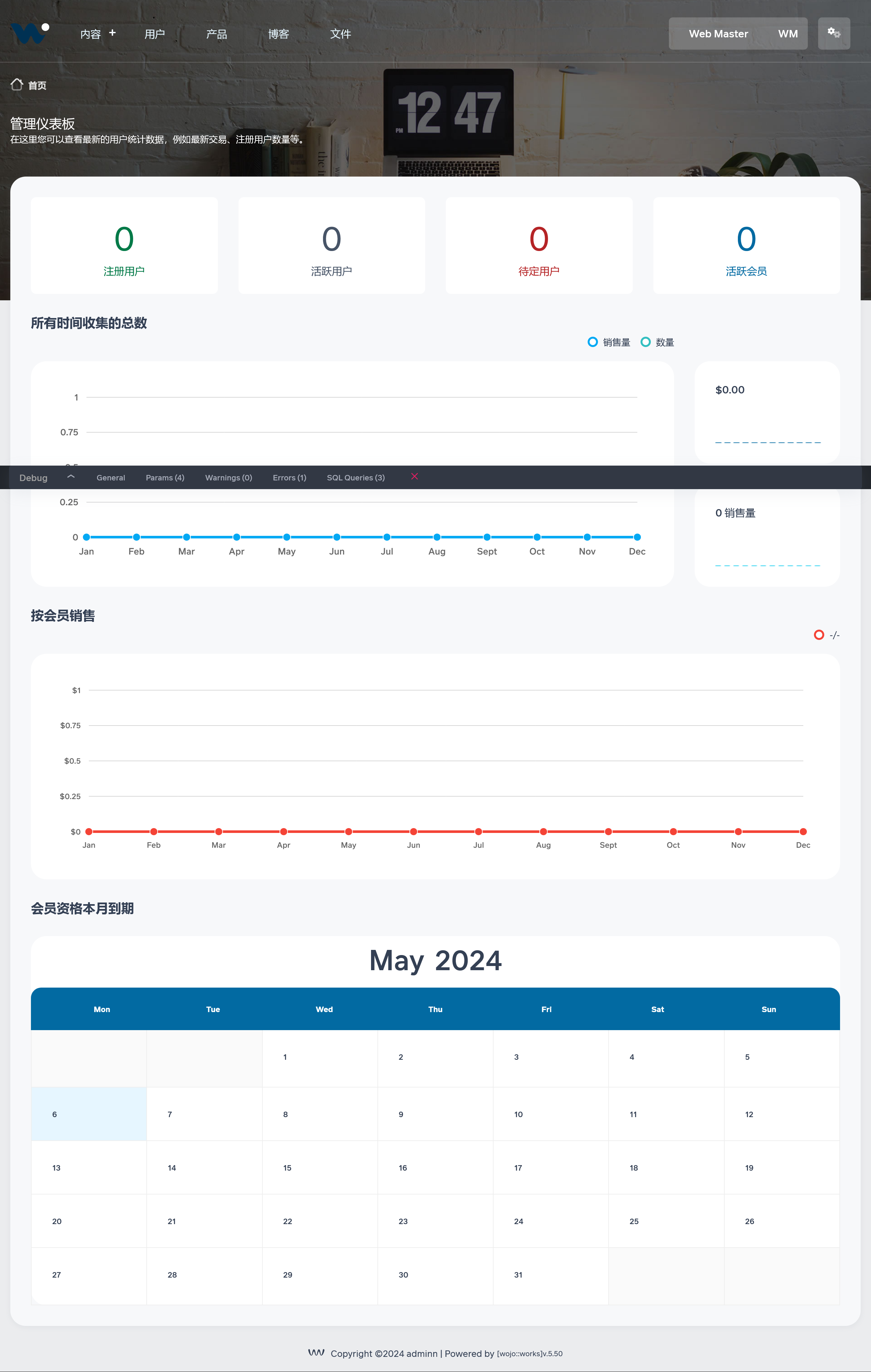Image resolution: width=871 pixels, height=1372 pixels.
Task: Click the plus icon beside 内容
Action: pos(112,33)
